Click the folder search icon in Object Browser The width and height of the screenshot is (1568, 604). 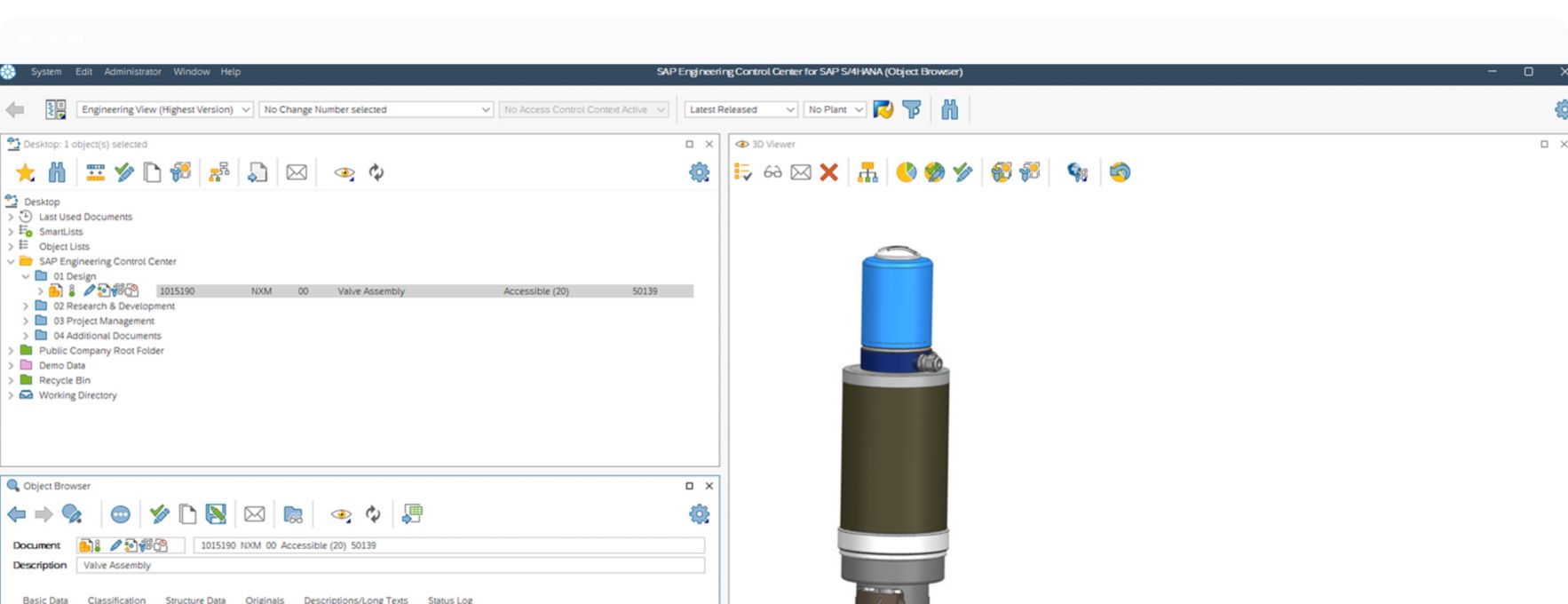293,514
